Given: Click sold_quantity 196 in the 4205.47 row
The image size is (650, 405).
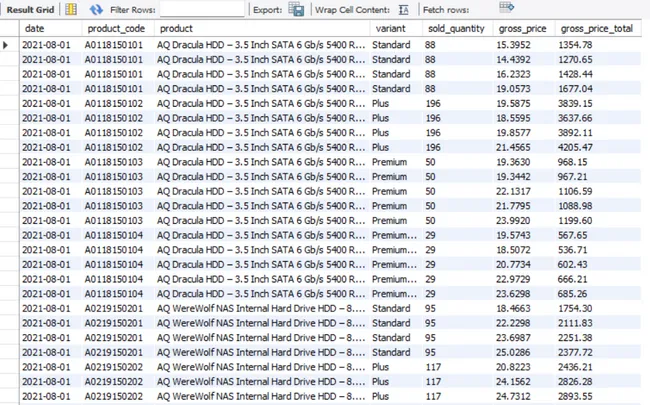Looking at the screenshot, I should (x=433, y=147).
